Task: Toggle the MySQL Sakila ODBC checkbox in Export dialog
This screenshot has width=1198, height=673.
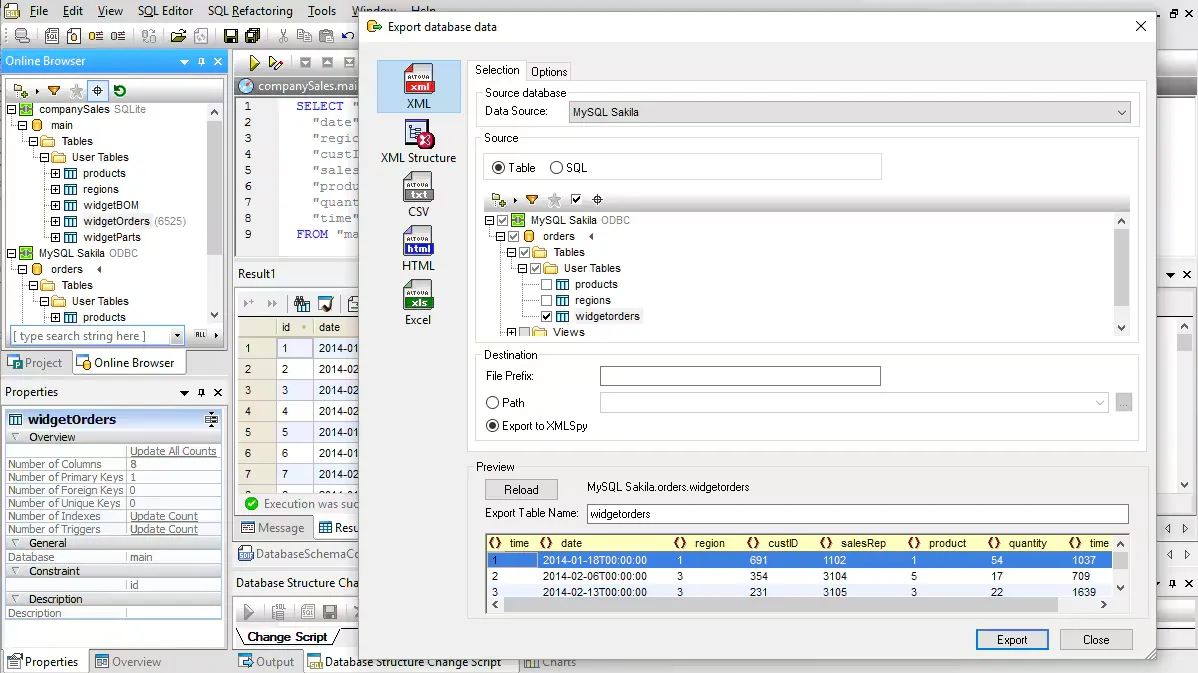Action: 503,220
